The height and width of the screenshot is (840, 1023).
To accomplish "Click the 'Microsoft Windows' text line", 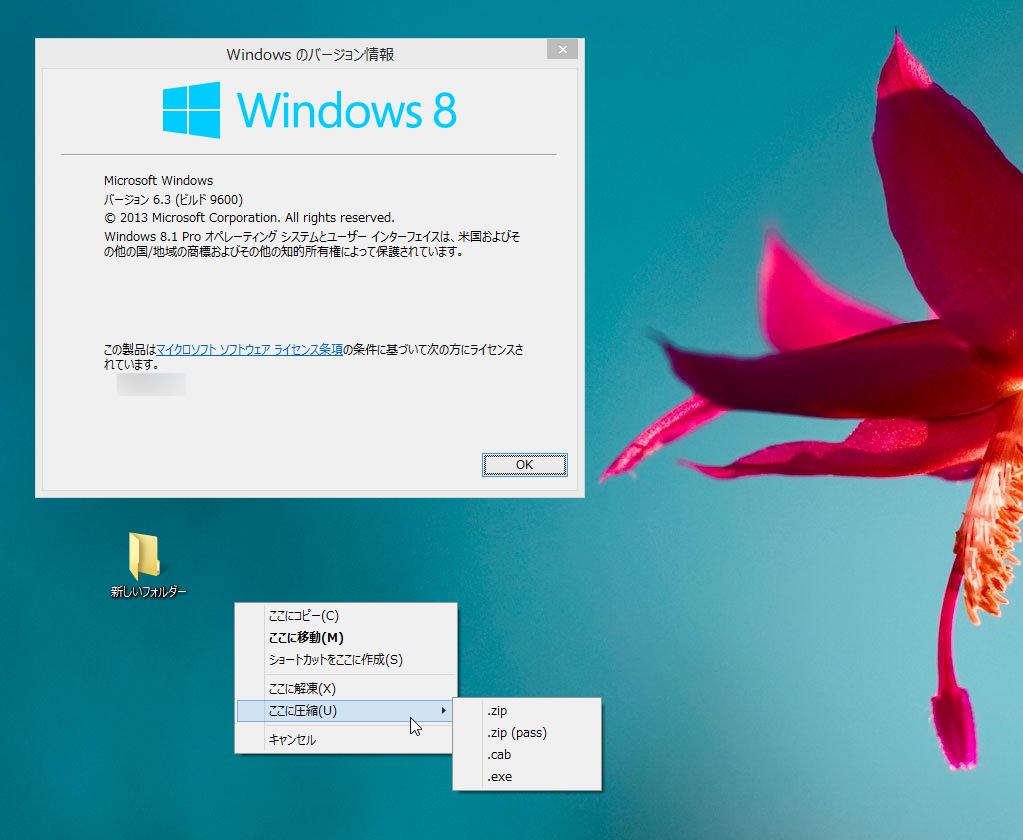I will (x=159, y=181).
